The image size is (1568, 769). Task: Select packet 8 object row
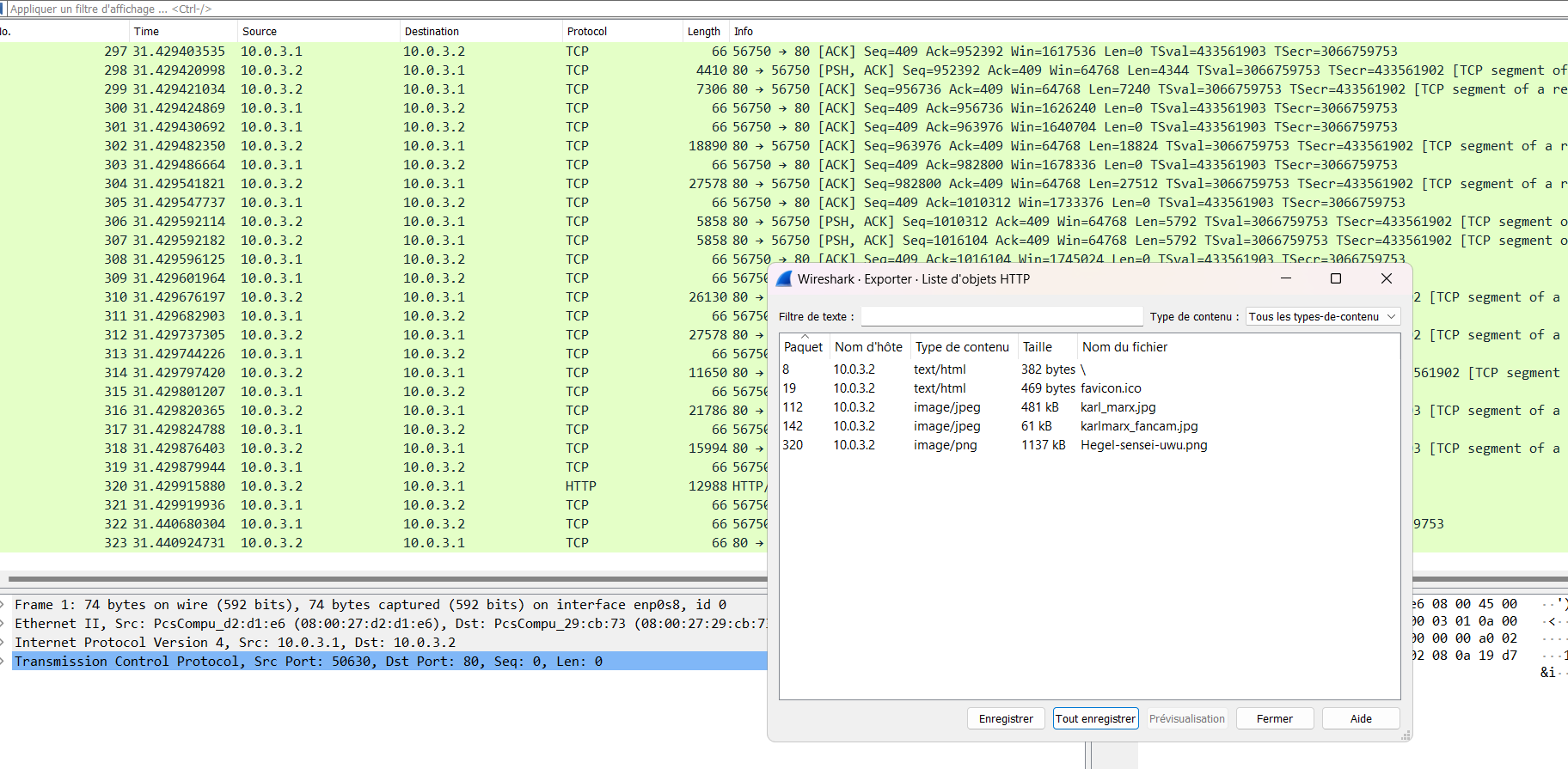click(x=1089, y=369)
